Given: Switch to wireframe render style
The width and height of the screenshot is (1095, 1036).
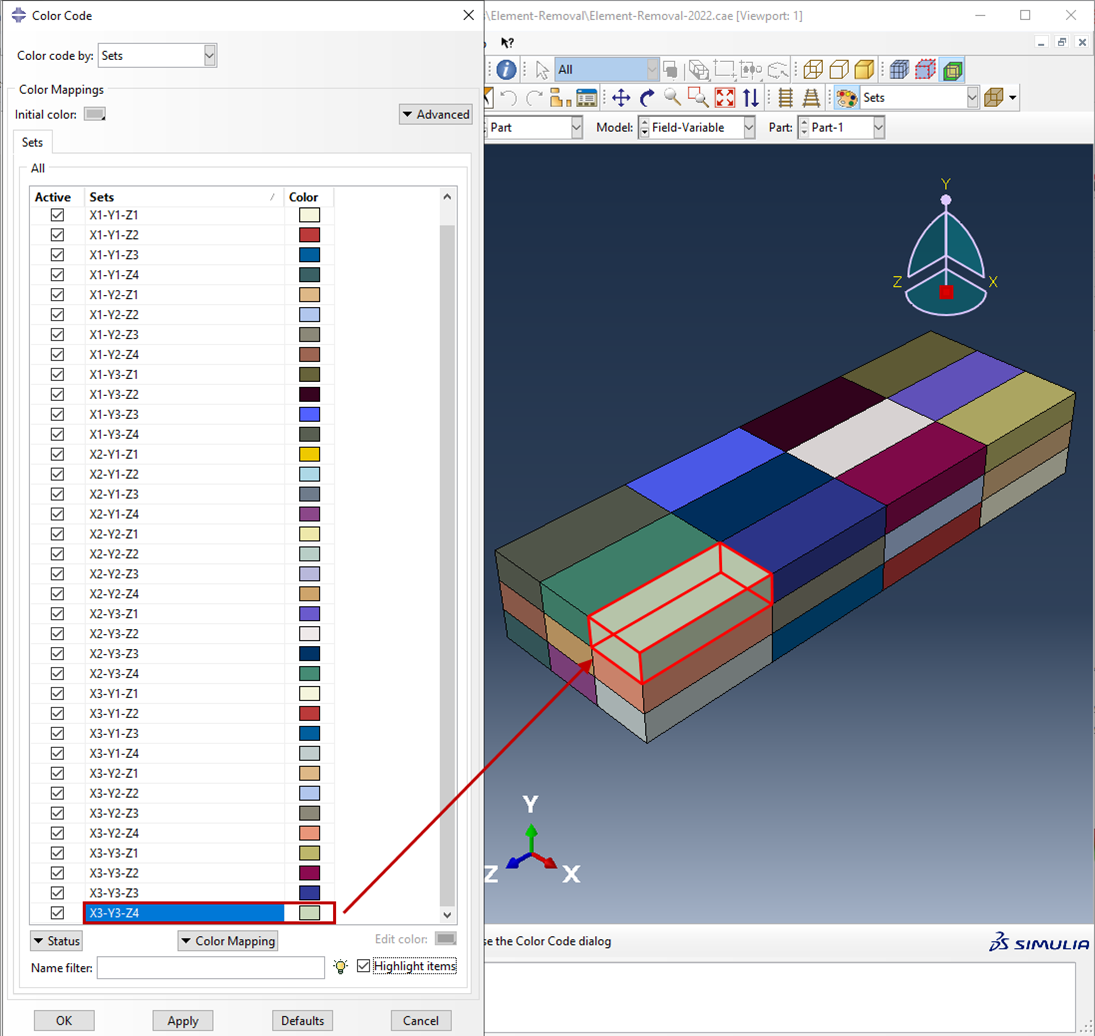Looking at the screenshot, I should coord(813,70).
